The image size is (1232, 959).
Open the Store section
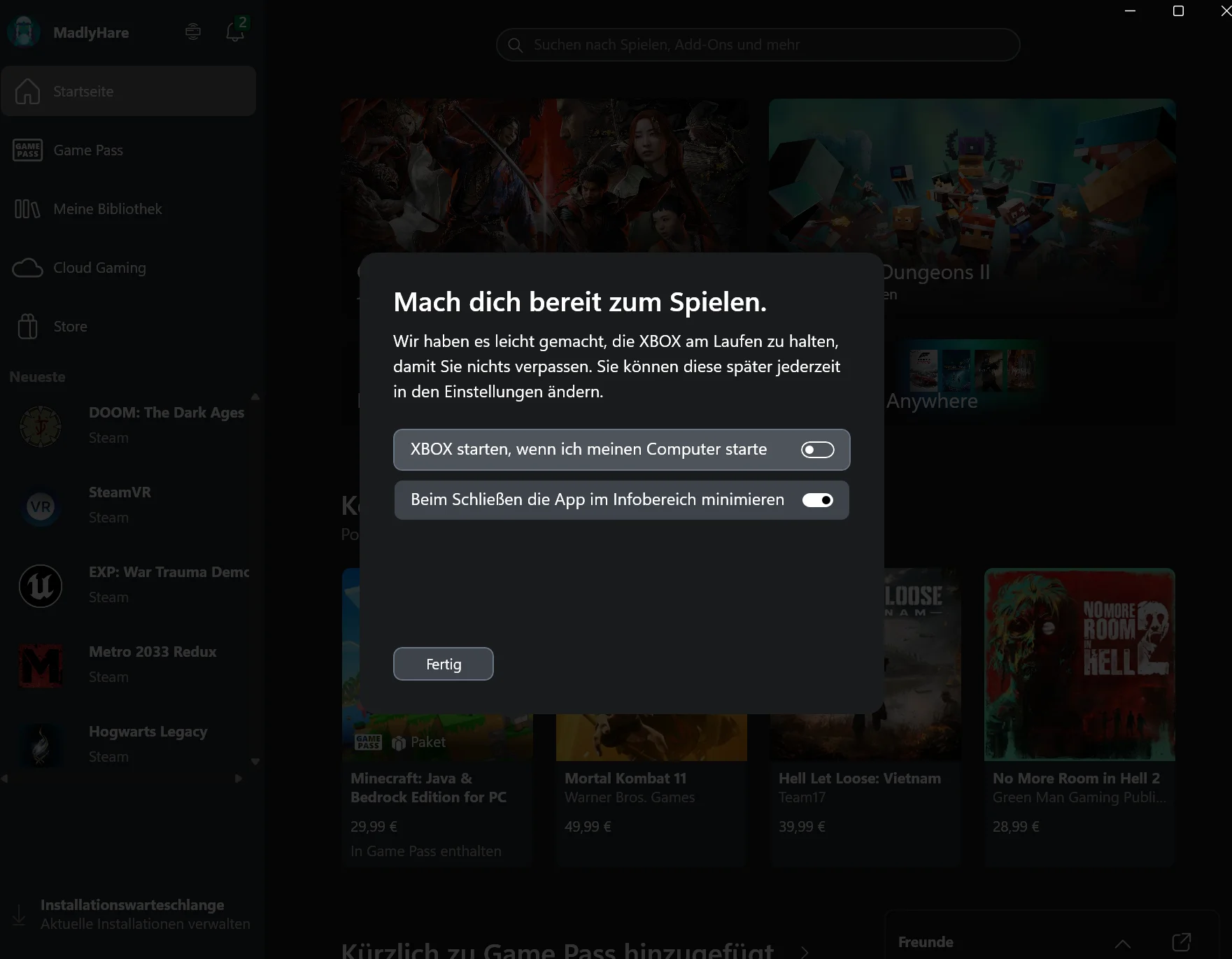pyautogui.click(x=129, y=327)
